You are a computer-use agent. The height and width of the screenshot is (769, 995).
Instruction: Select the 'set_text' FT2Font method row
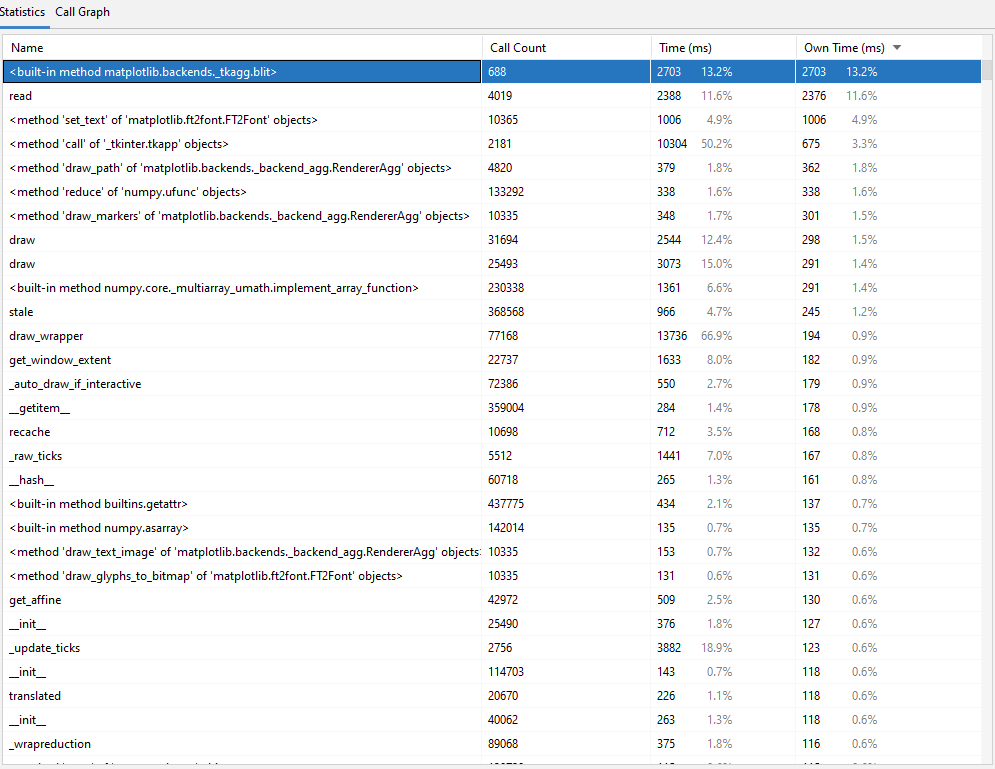point(492,120)
